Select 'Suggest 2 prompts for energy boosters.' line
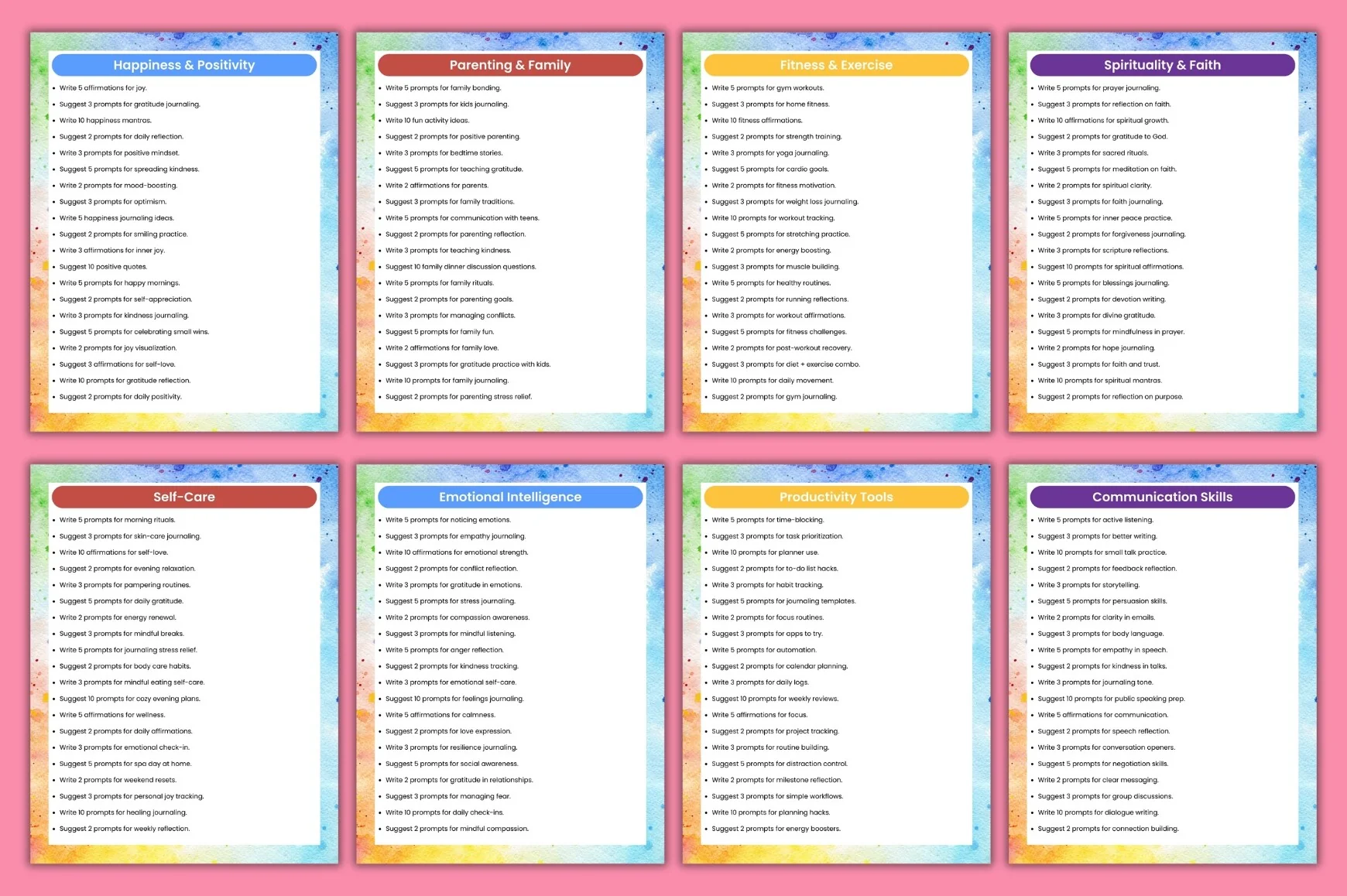The width and height of the screenshot is (1347, 896). 776,829
